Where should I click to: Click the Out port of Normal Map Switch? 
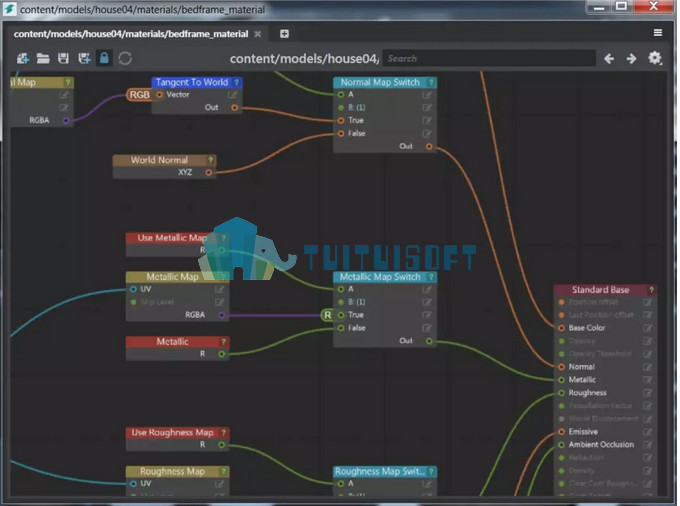click(429, 147)
